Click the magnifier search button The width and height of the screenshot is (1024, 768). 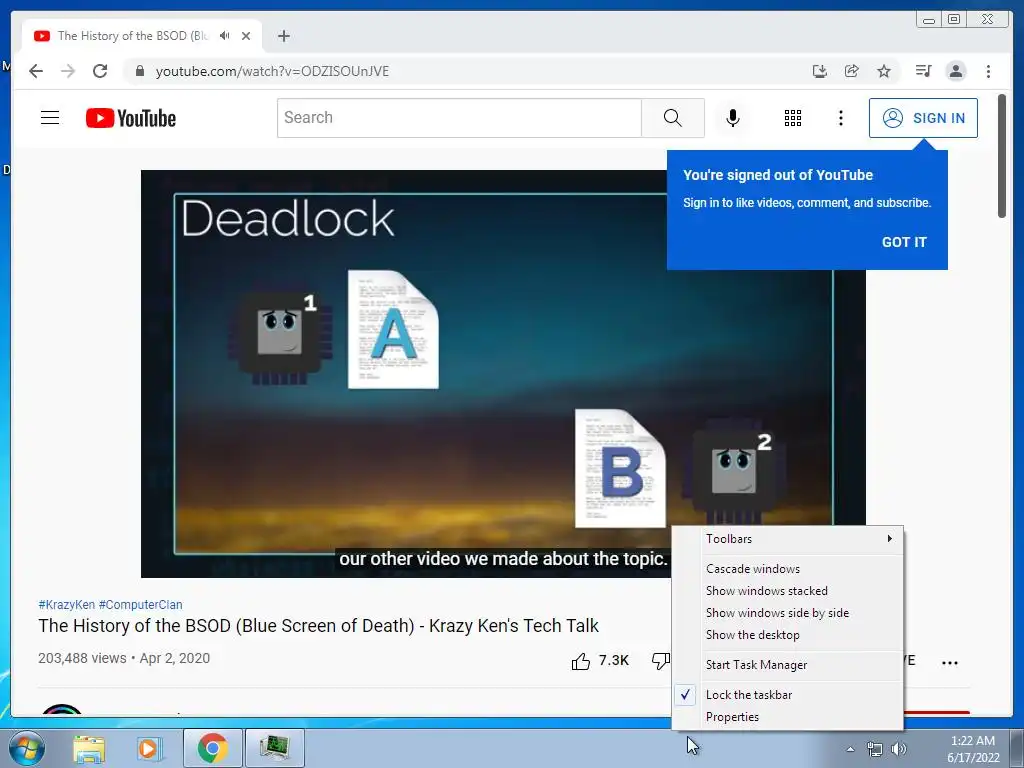673,118
